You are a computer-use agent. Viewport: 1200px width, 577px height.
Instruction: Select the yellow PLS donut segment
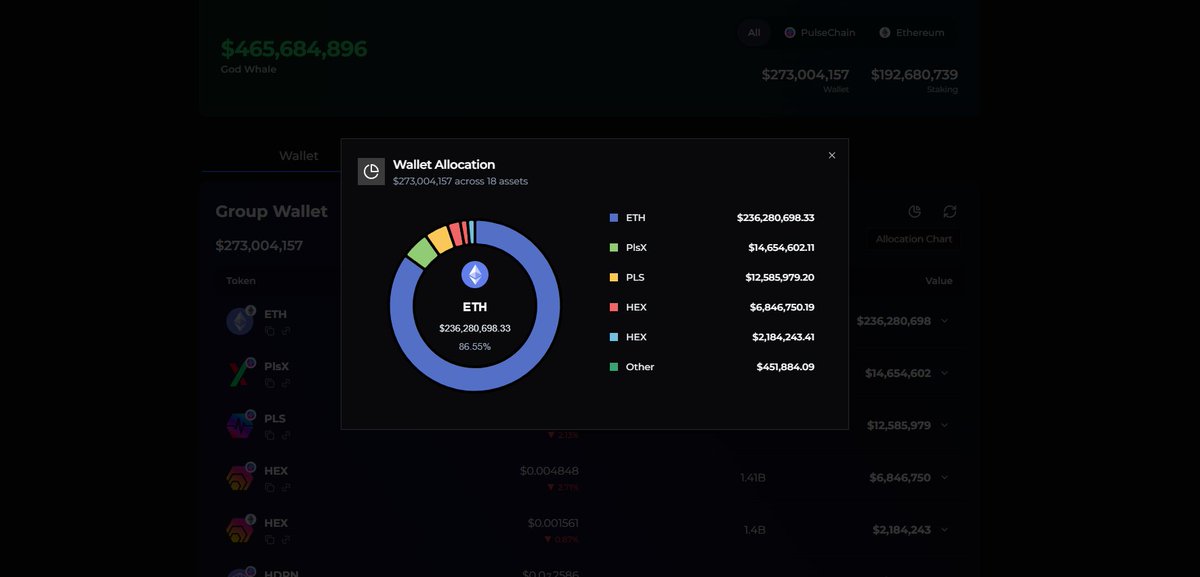pyautogui.click(x=440, y=238)
